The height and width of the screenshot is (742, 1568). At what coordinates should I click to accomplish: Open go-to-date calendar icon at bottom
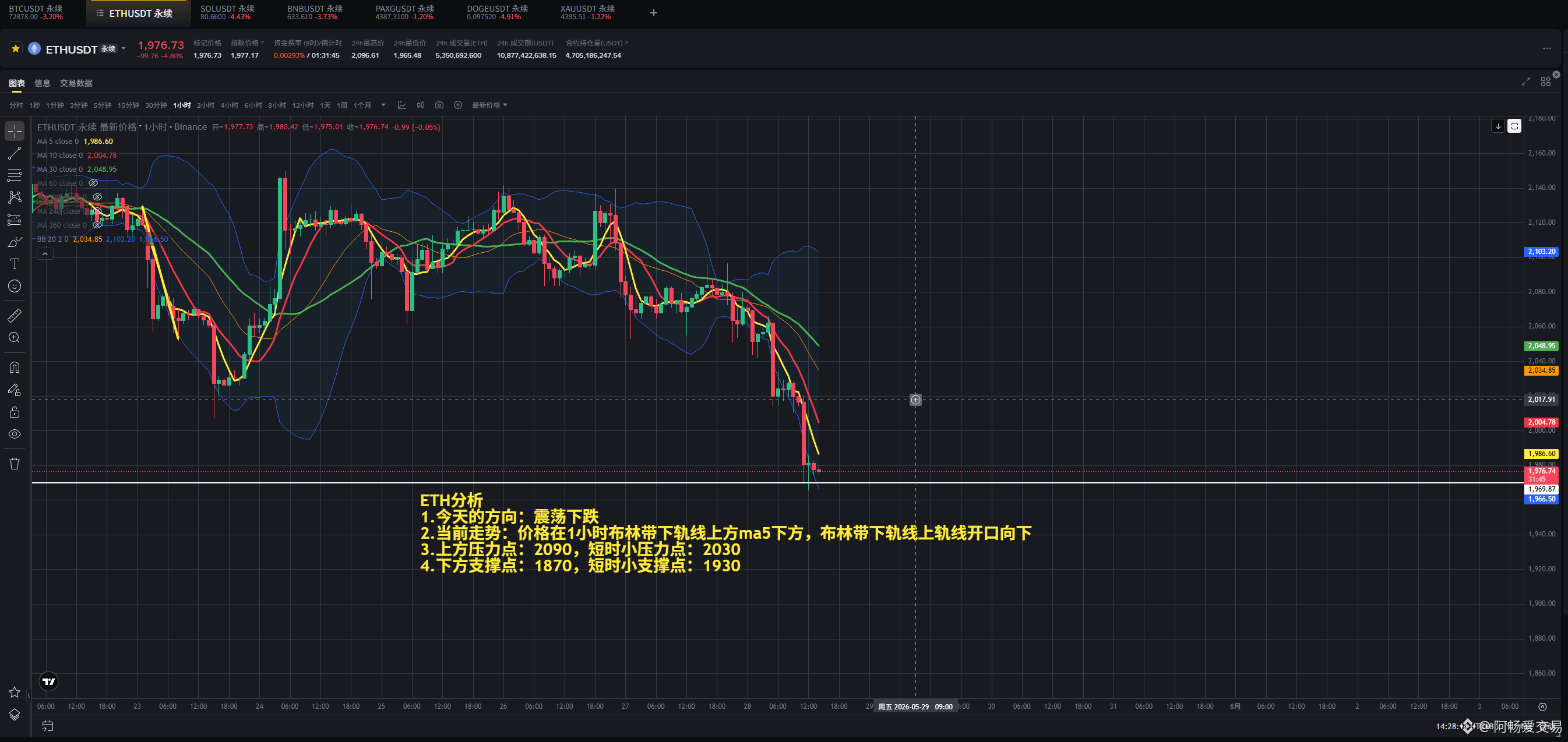[47, 726]
